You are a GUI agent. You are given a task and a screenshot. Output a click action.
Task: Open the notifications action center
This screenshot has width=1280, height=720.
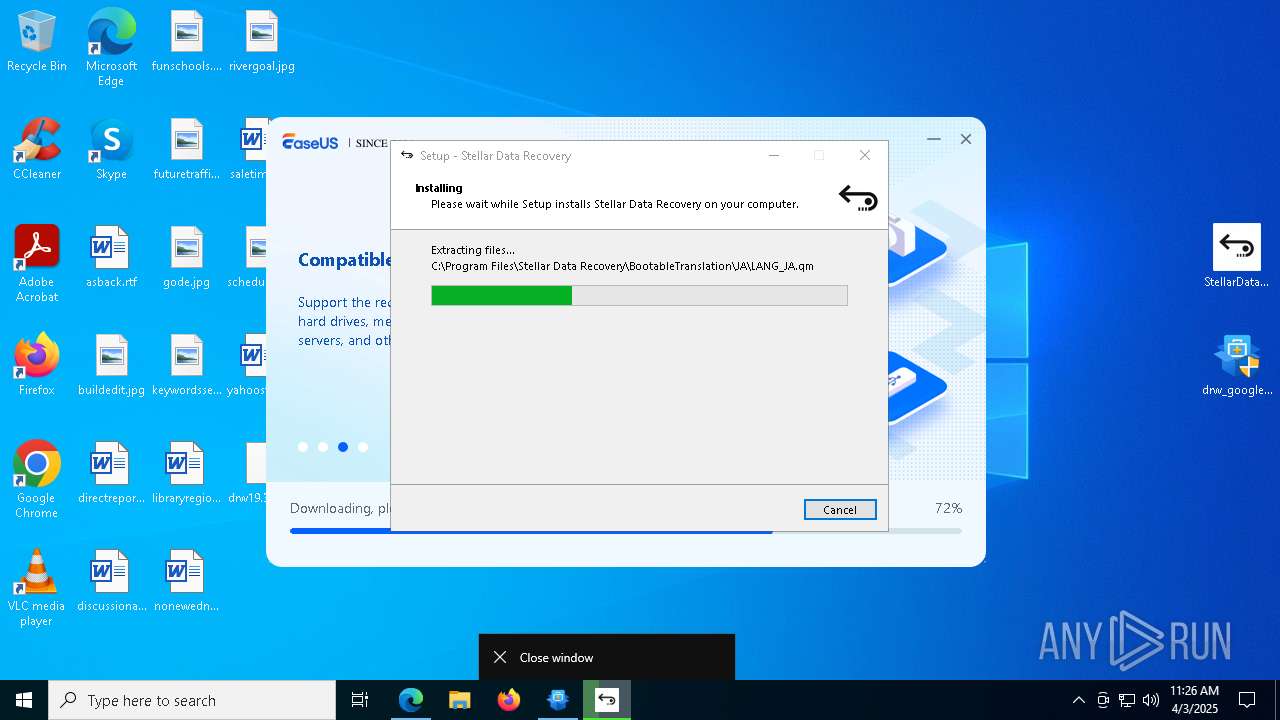[x=1247, y=700]
